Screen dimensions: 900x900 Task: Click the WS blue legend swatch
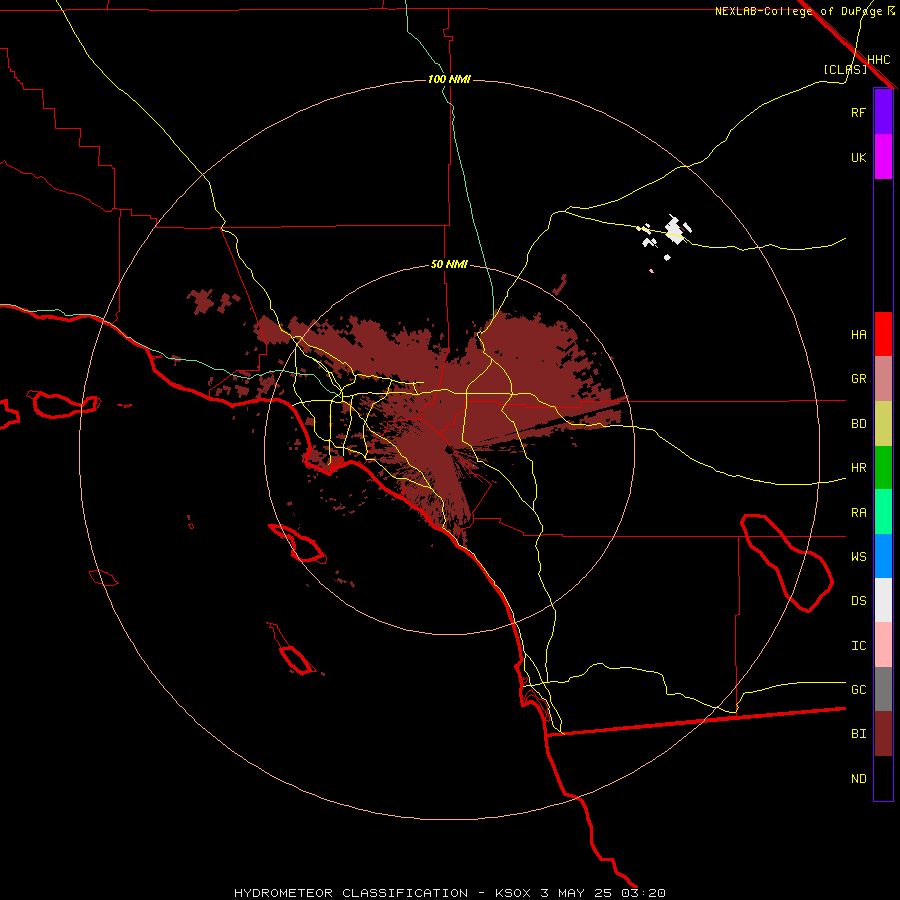pos(883,556)
